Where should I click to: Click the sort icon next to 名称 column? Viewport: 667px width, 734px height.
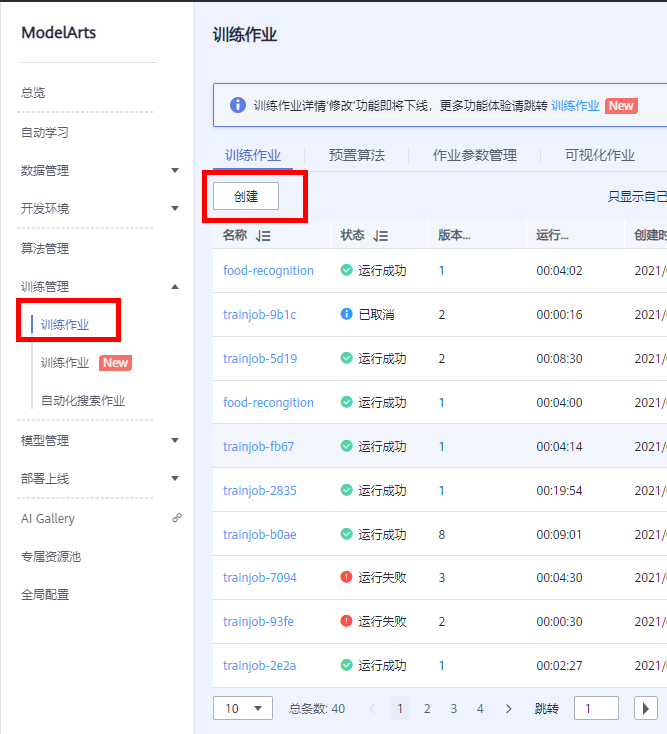tap(264, 236)
